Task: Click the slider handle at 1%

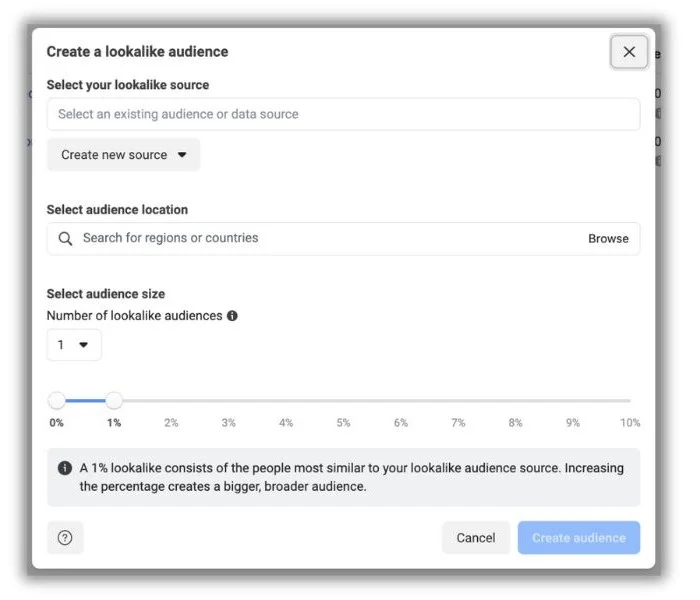Action: [114, 400]
